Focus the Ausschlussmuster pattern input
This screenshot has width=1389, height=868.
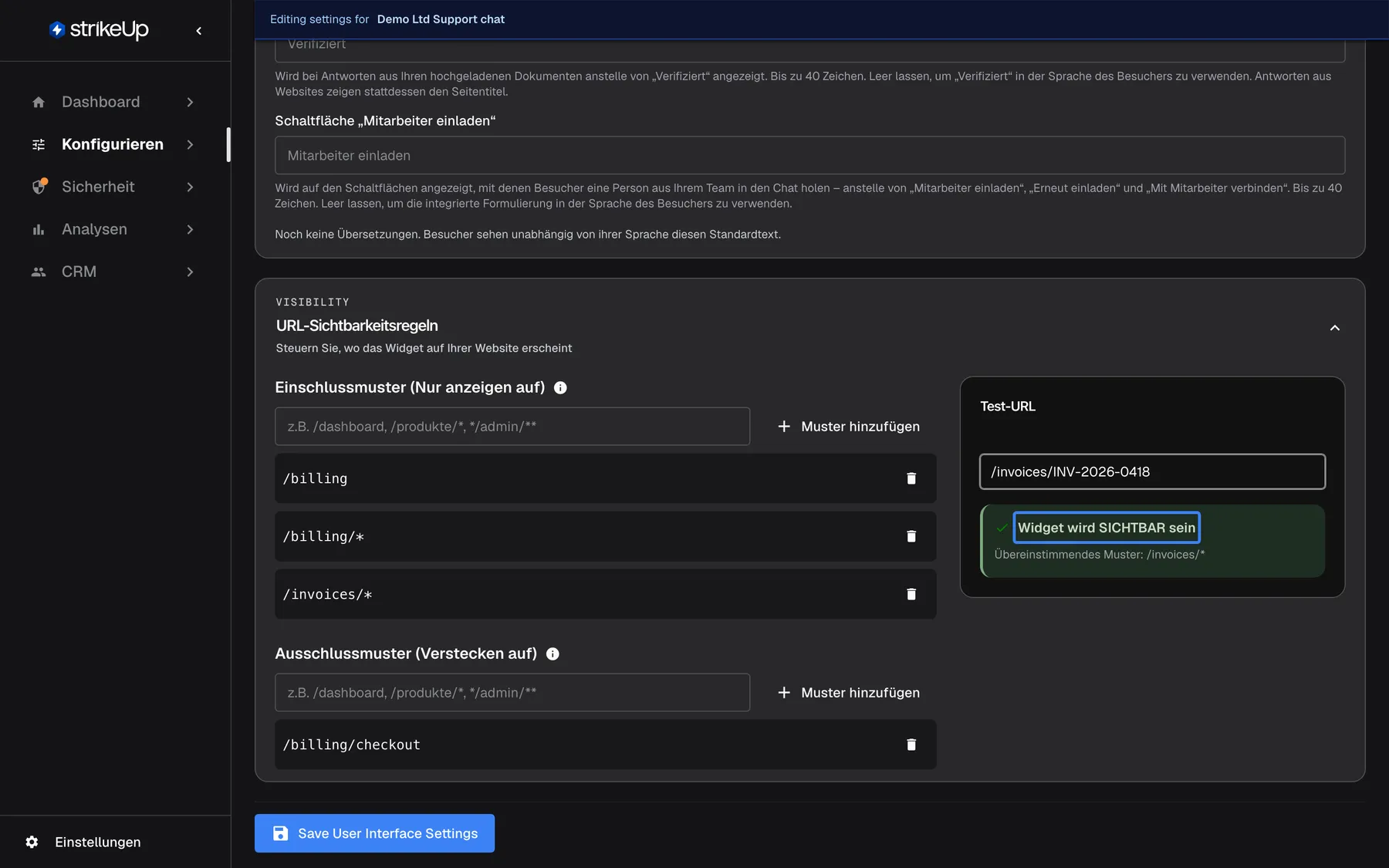[x=512, y=693]
